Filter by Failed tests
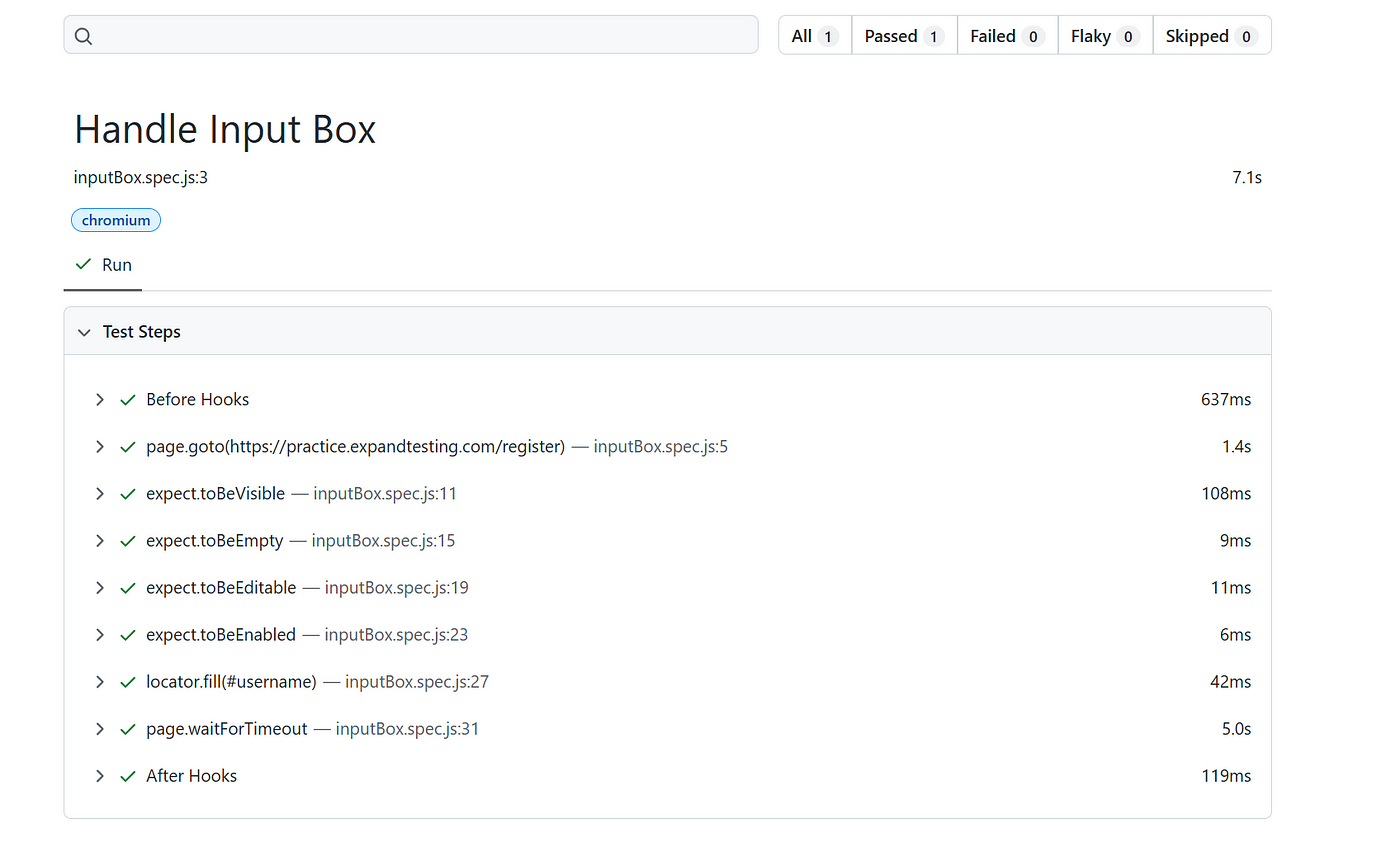 click(x=1007, y=36)
